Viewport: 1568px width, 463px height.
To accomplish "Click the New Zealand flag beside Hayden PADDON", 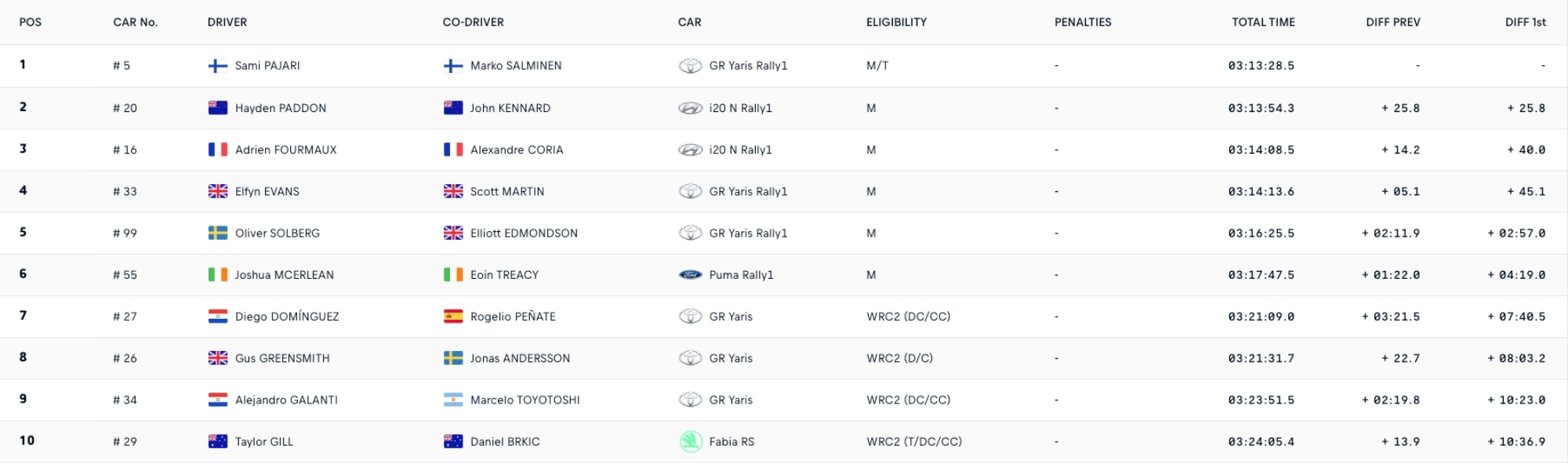I will 217,108.
